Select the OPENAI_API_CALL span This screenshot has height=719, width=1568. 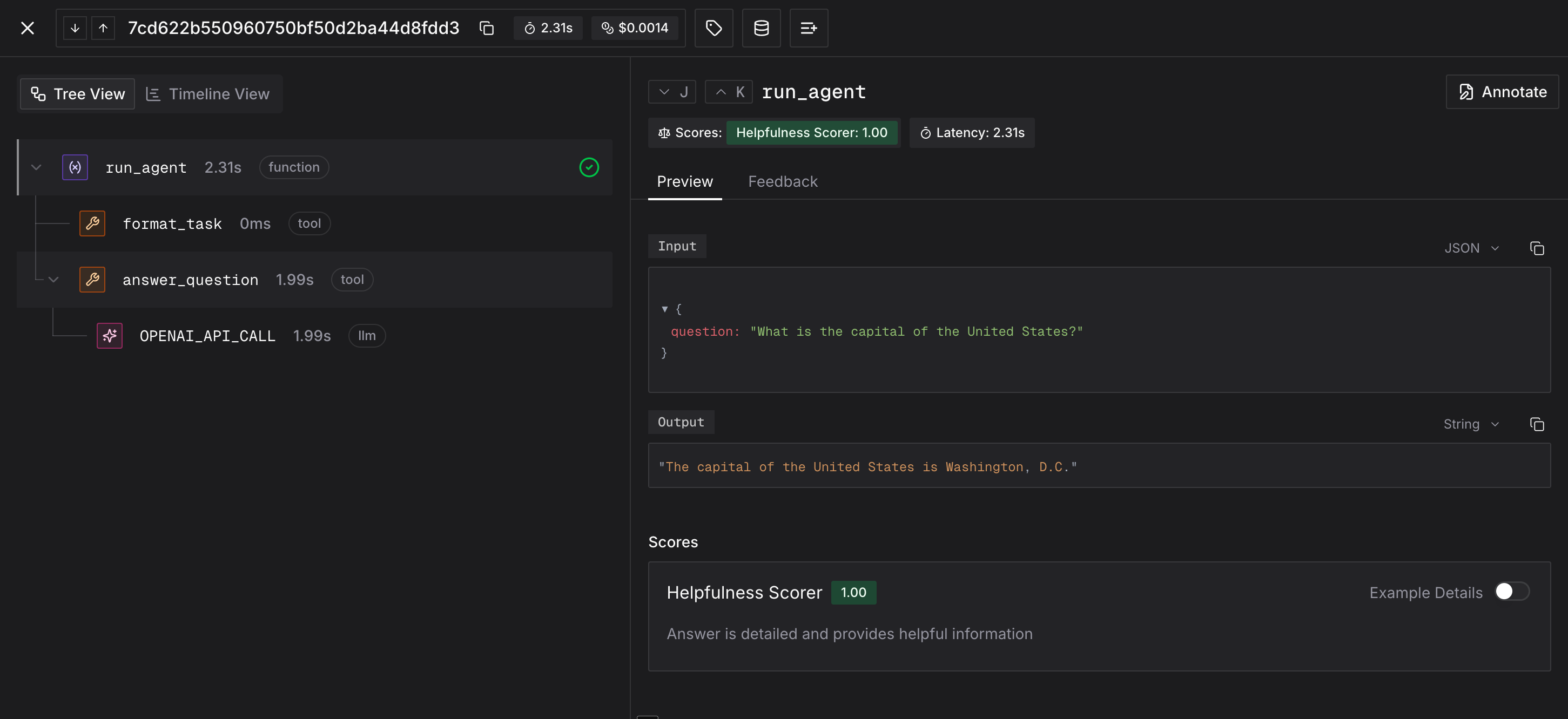pos(207,336)
